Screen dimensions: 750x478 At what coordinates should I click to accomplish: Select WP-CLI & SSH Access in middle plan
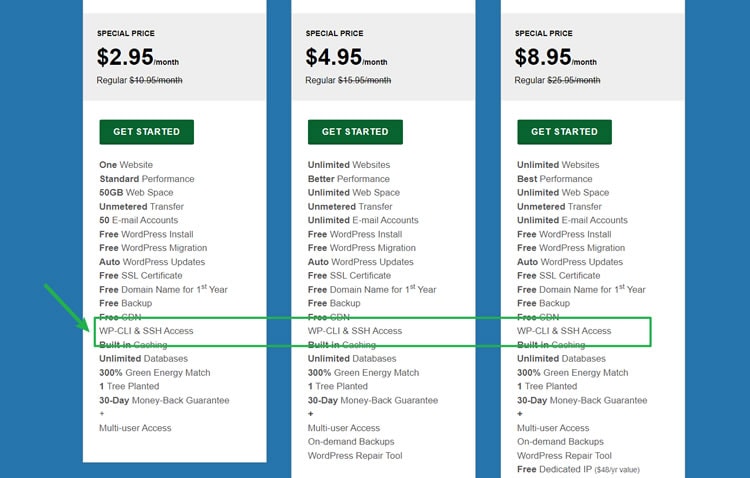point(355,331)
